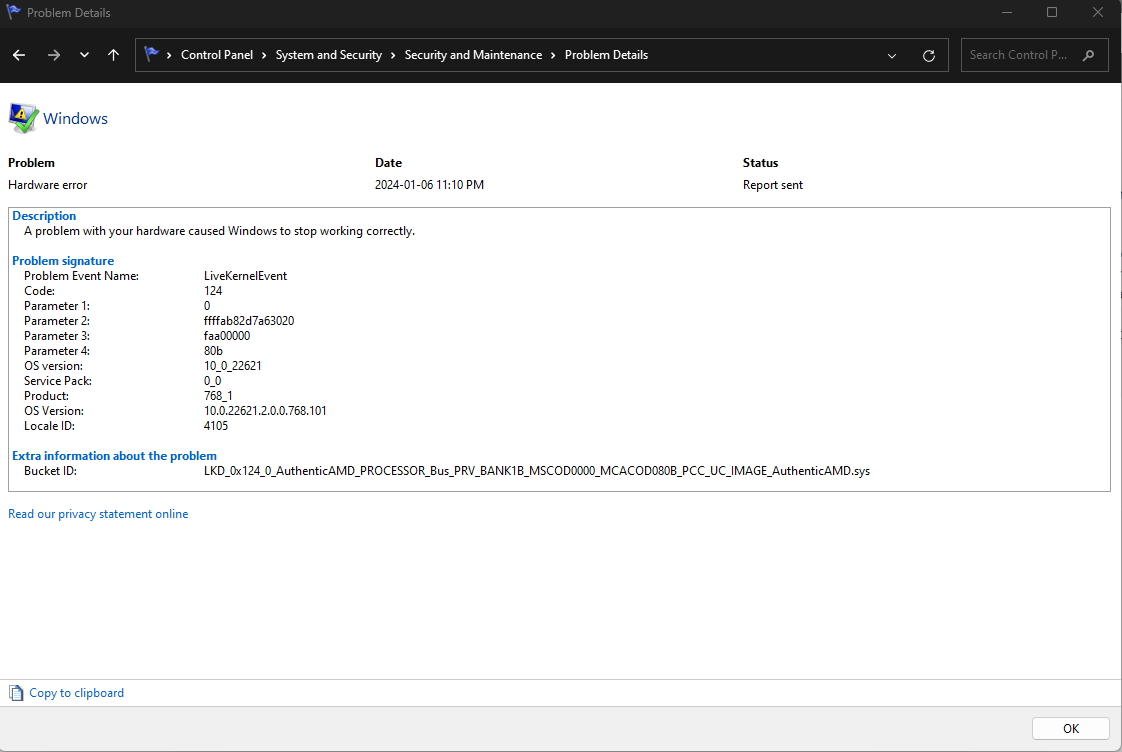1122x752 pixels.
Task: Close the Problem Details window
Action: pyautogui.click(x=1098, y=12)
